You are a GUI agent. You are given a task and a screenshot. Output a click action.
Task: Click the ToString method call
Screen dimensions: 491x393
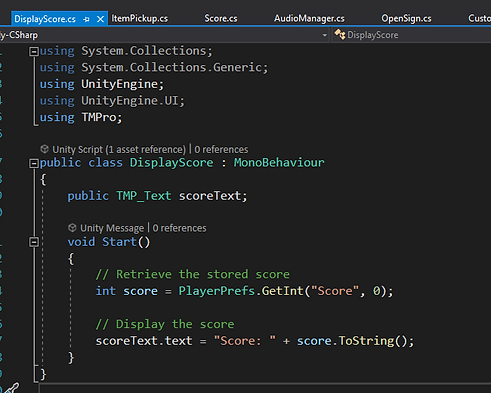[366, 341]
